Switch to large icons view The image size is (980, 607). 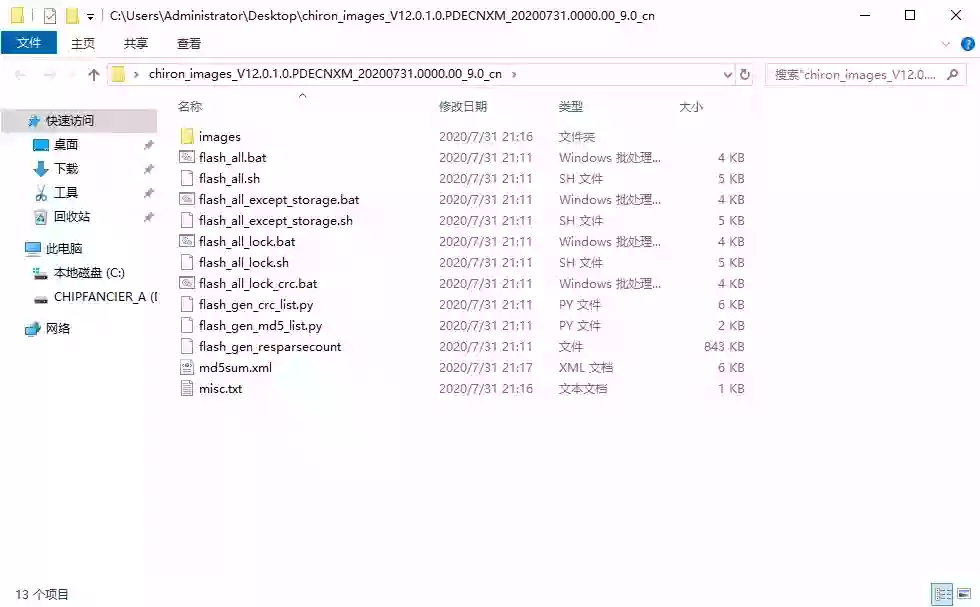tap(963, 594)
